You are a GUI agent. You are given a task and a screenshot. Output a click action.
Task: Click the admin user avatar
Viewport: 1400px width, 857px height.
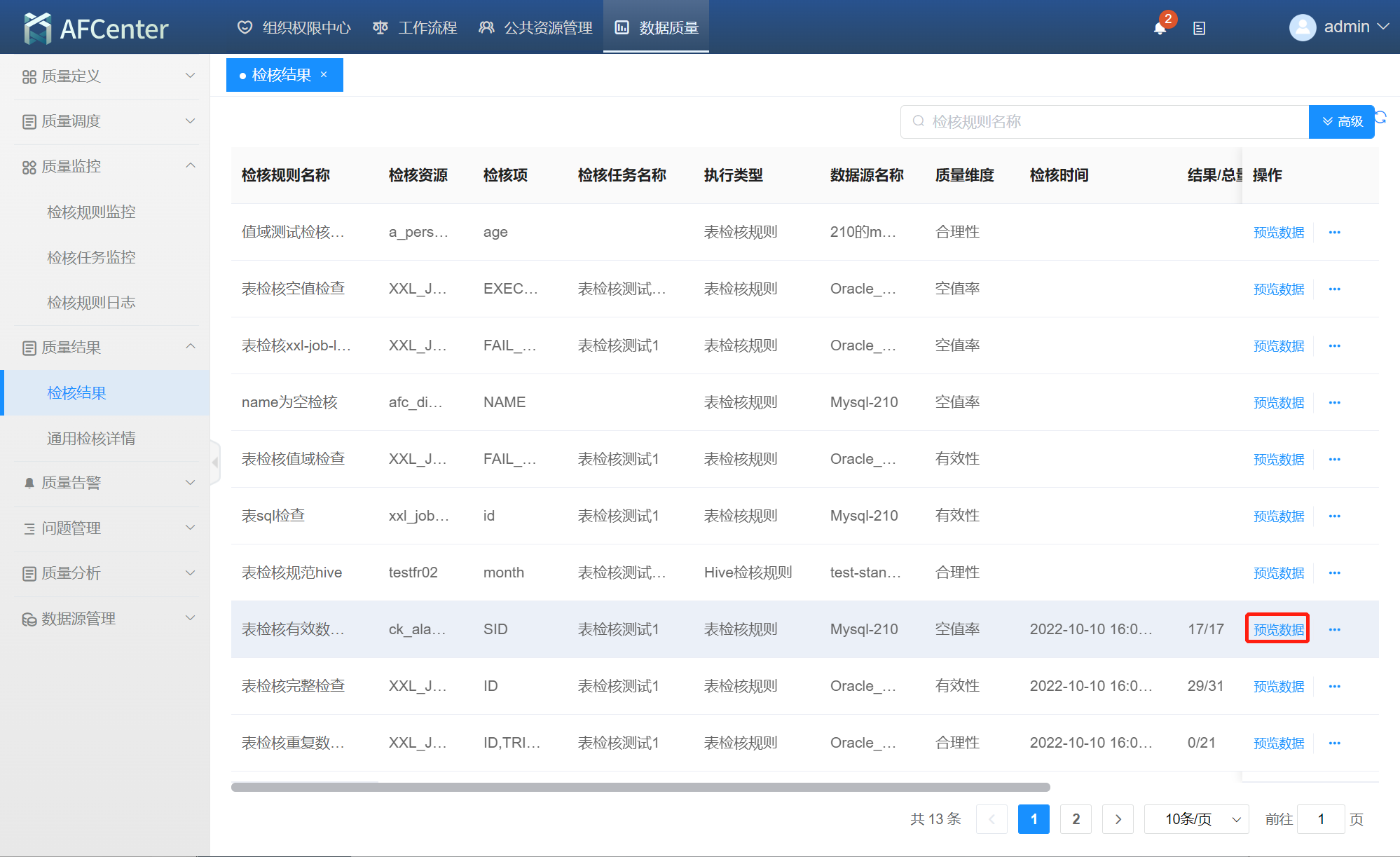coord(1302,27)
